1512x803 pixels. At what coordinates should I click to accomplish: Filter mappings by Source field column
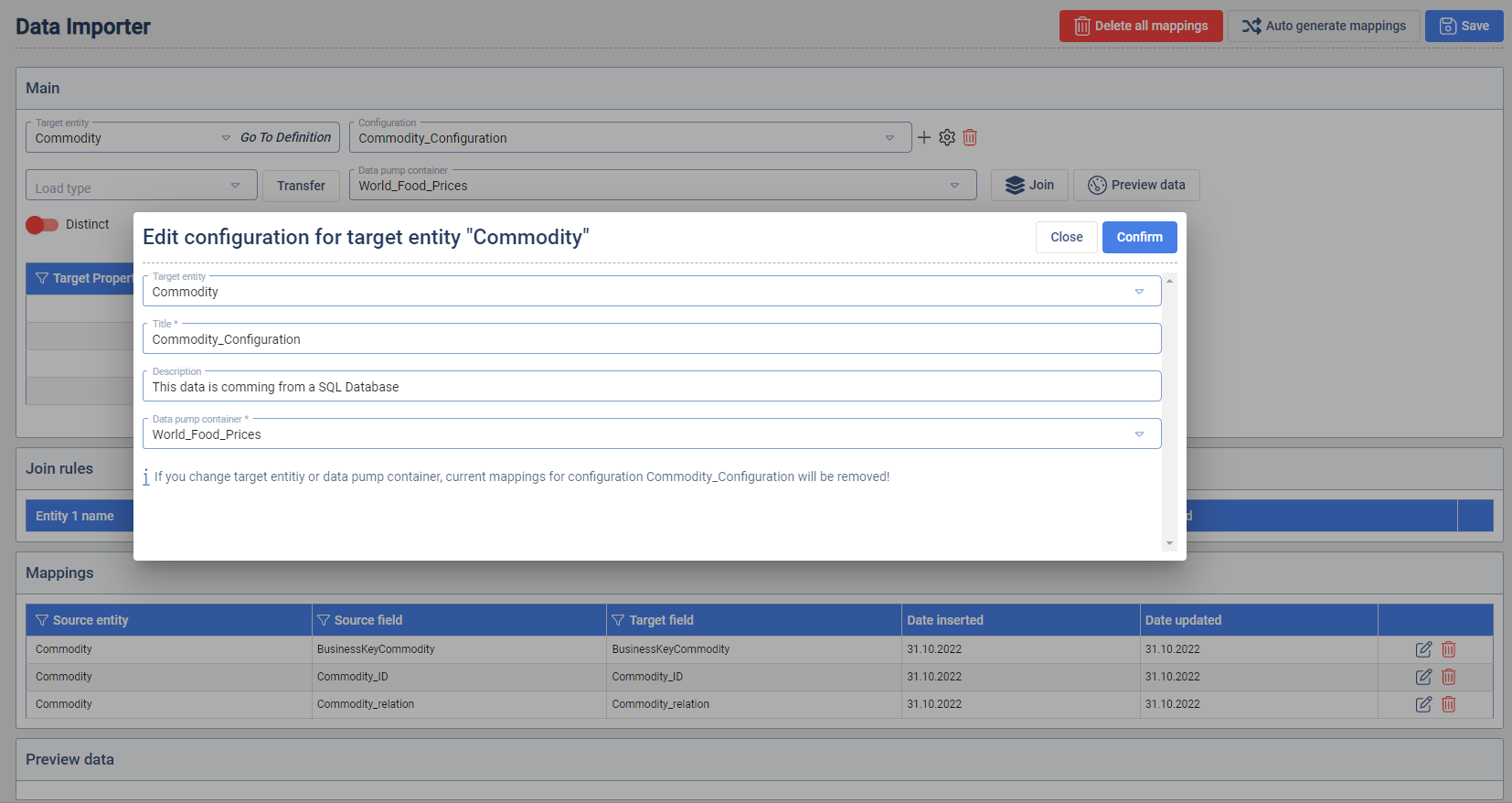tap(324, 620)
